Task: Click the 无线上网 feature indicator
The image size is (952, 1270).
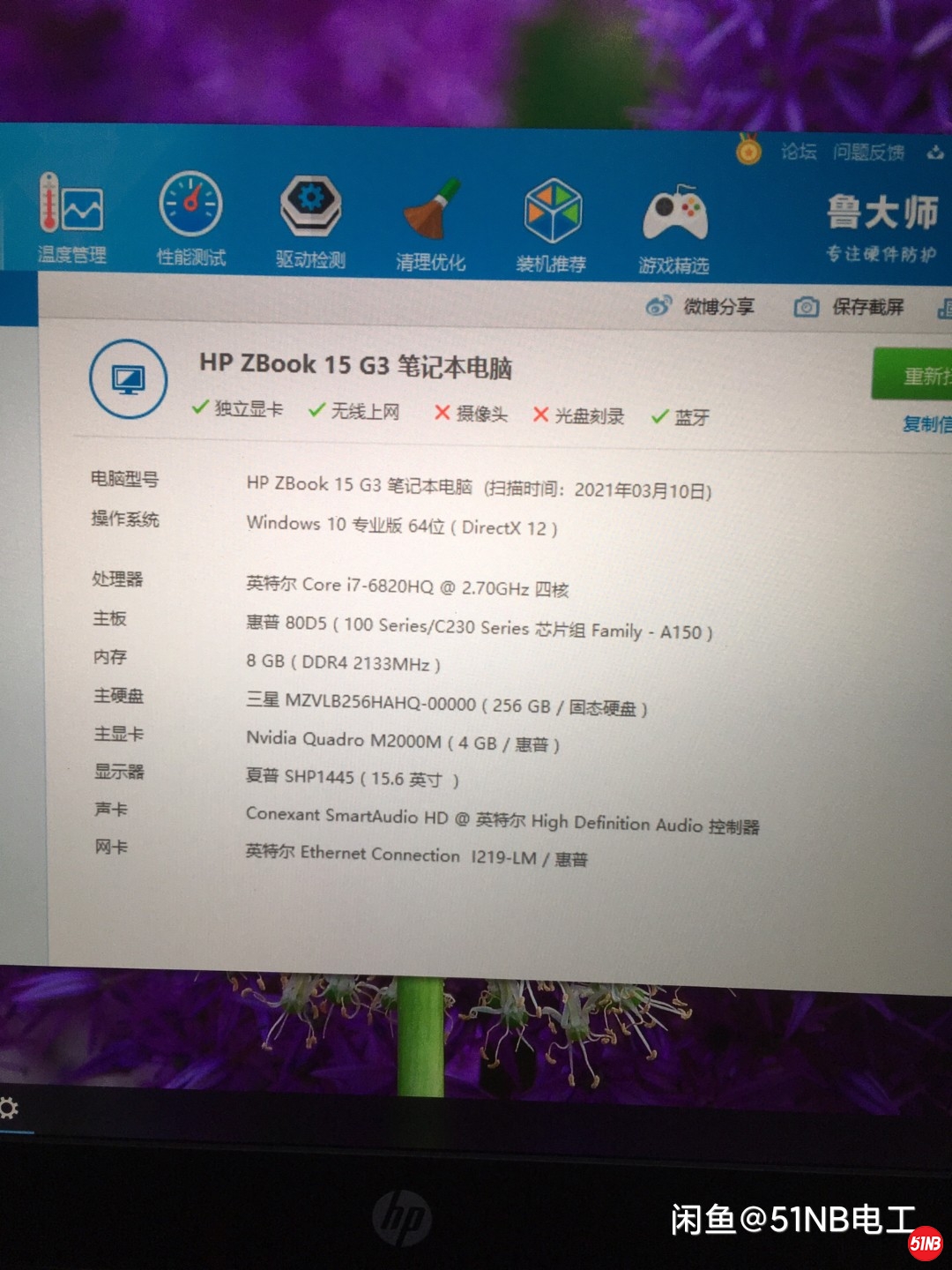Action: coord(353,411)
